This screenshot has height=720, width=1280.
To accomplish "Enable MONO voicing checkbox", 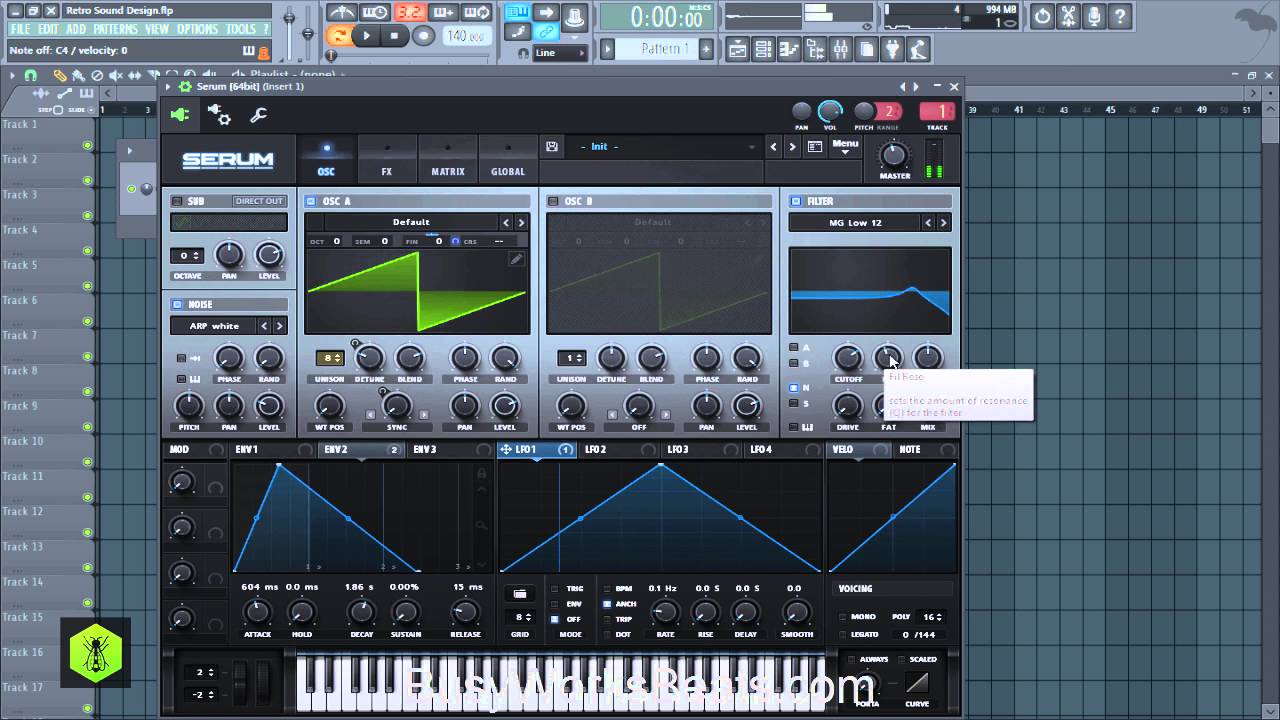I will [843, 617].
